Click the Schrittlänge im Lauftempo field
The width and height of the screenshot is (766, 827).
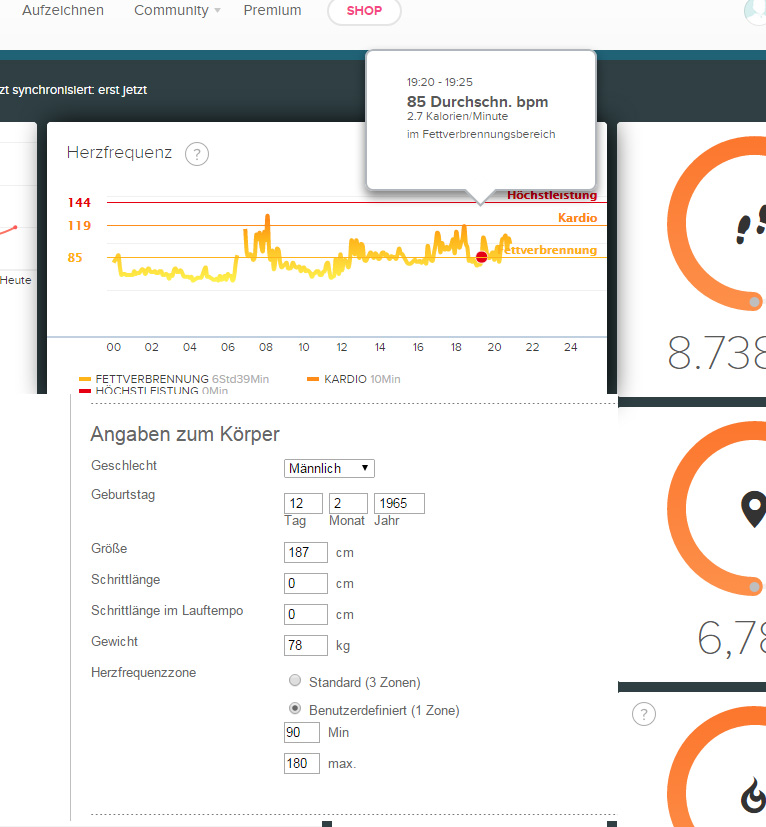click(306, 614)
